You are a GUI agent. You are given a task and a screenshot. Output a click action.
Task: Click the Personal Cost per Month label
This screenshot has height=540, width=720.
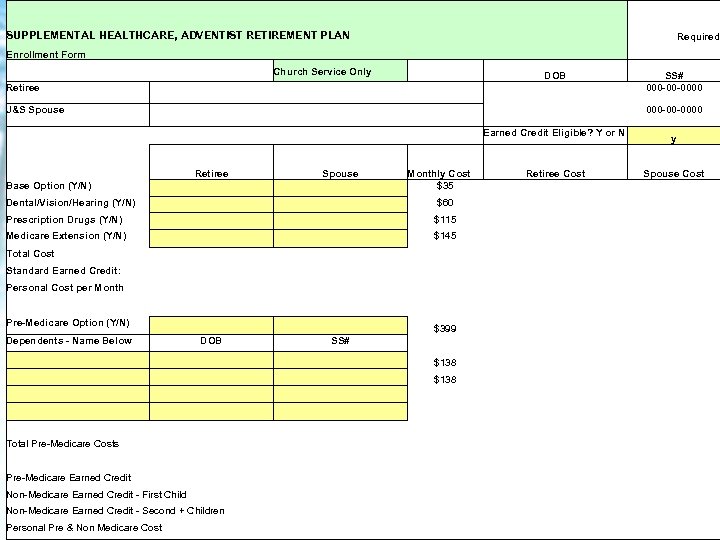[65, 287]
